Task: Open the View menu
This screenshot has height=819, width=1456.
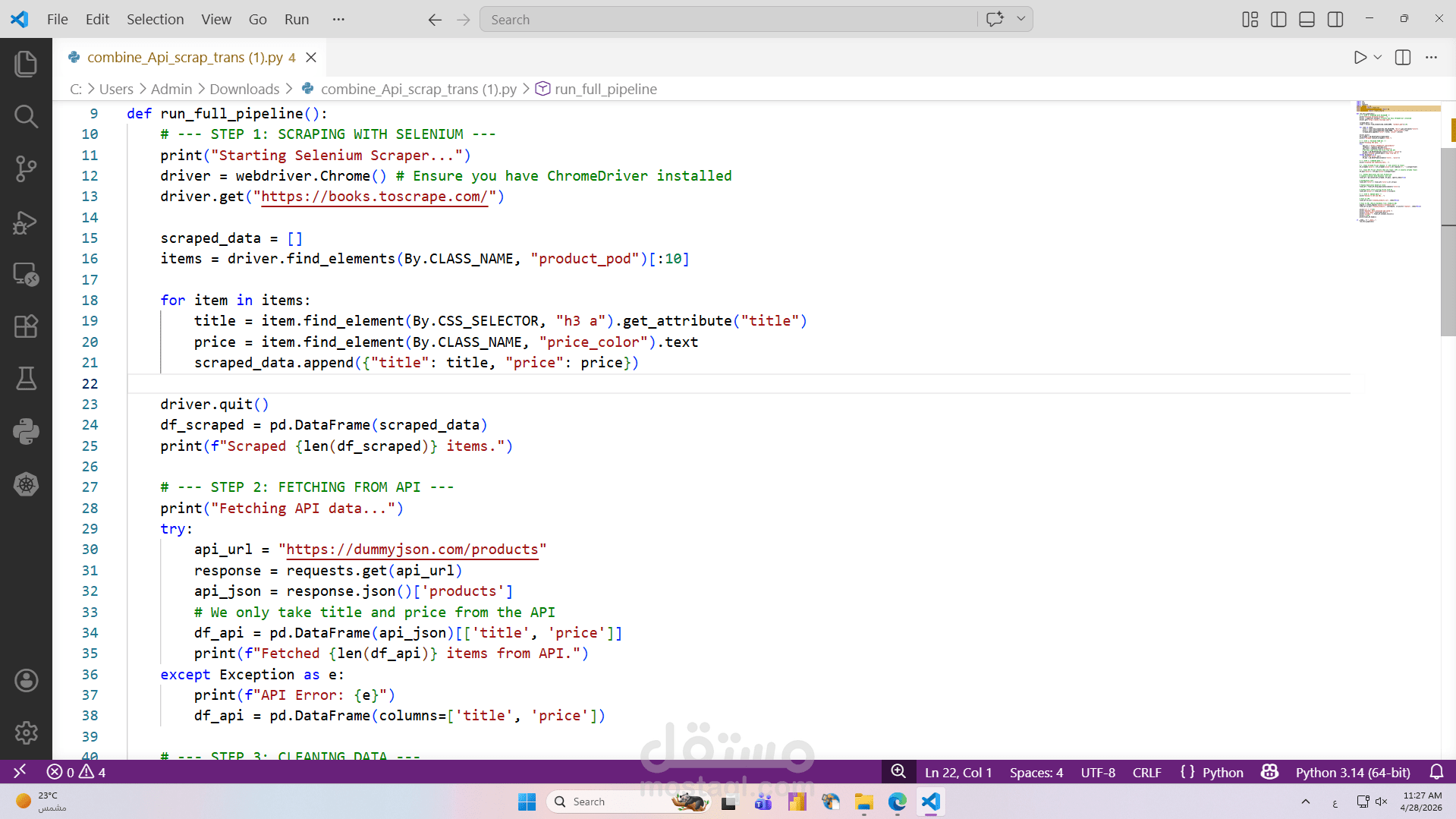Action: [216, 20]
